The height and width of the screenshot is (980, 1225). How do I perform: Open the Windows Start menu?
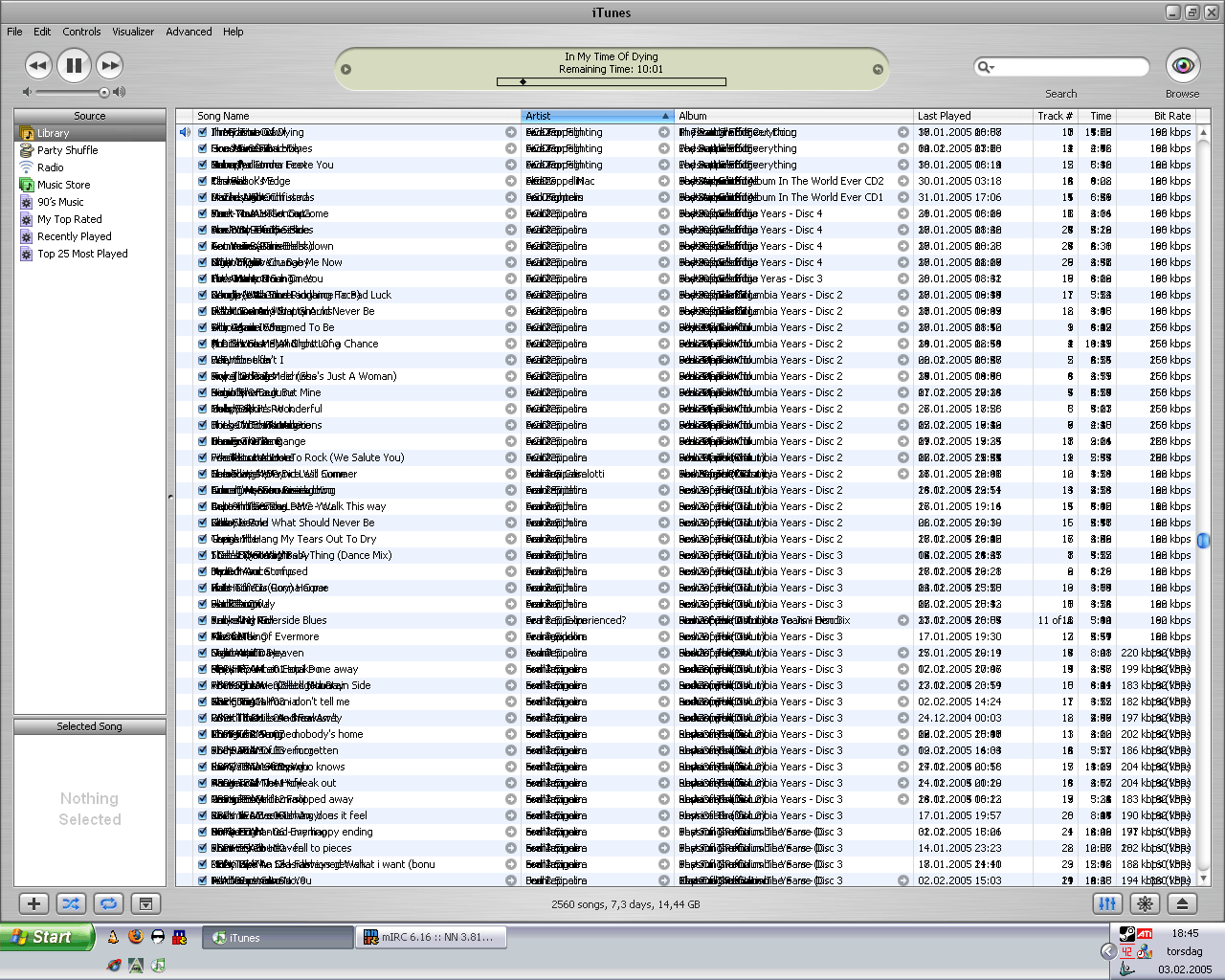[47, 937]
